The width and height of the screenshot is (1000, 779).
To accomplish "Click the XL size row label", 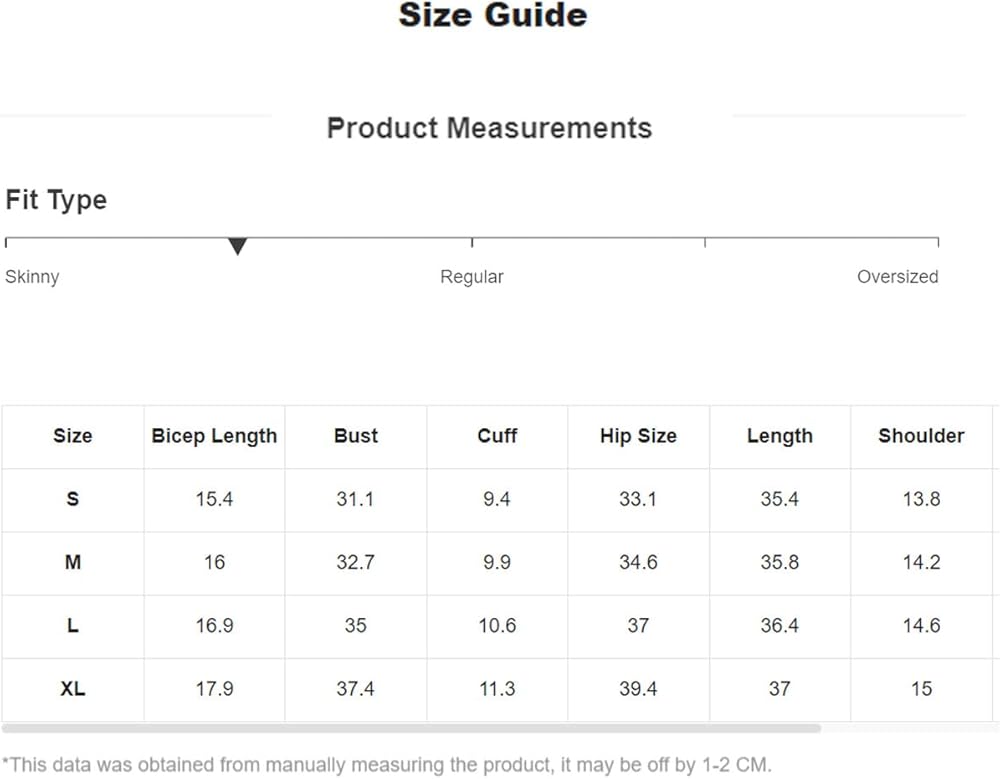I will (x=72, y=689).
